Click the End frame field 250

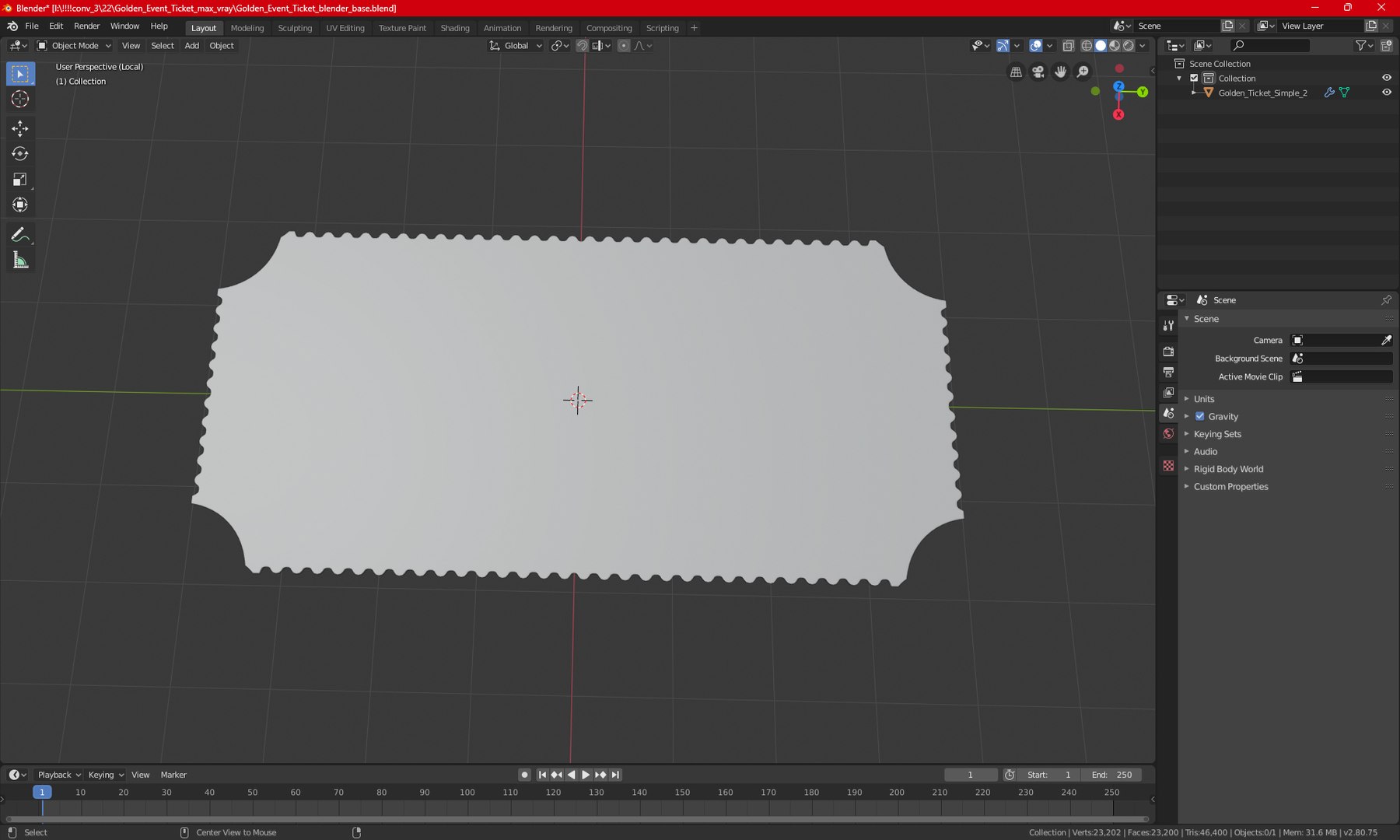(1111, 775)
